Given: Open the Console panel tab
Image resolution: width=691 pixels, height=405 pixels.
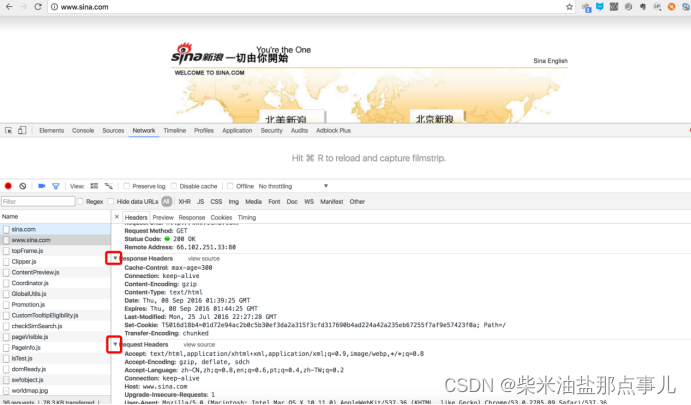Looking at the screenshot, I should click(83, 130).
